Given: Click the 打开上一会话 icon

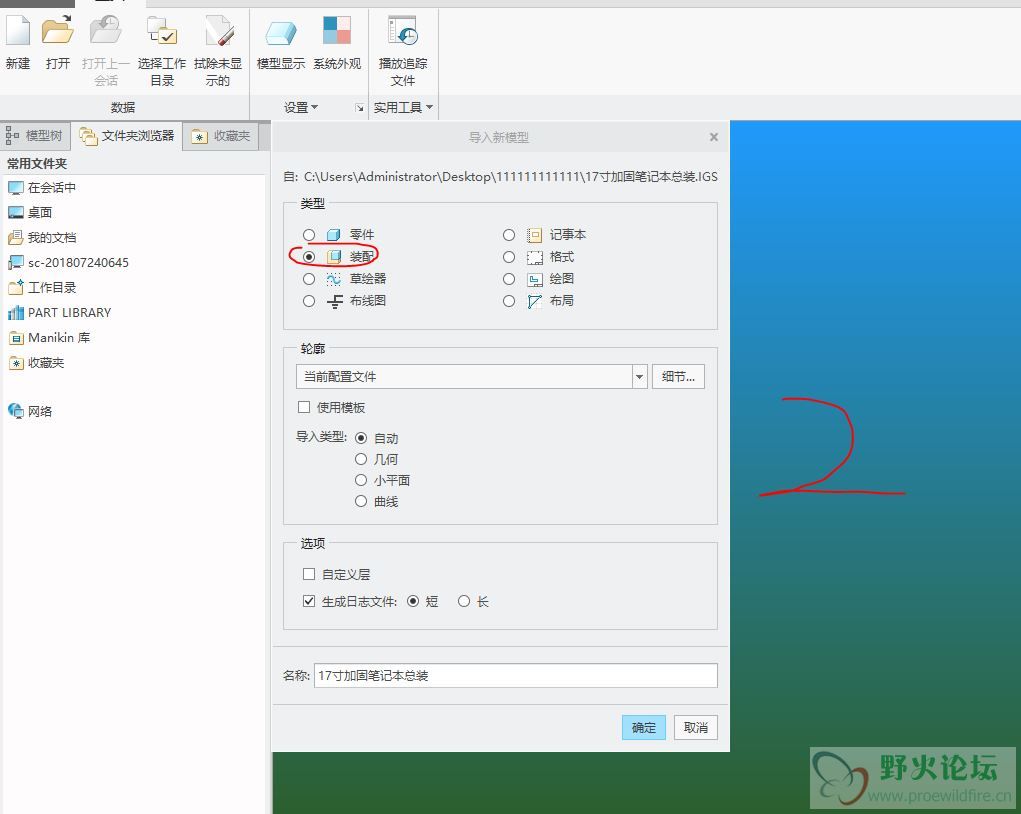Looking at the screenshot, I should [105, 31].
